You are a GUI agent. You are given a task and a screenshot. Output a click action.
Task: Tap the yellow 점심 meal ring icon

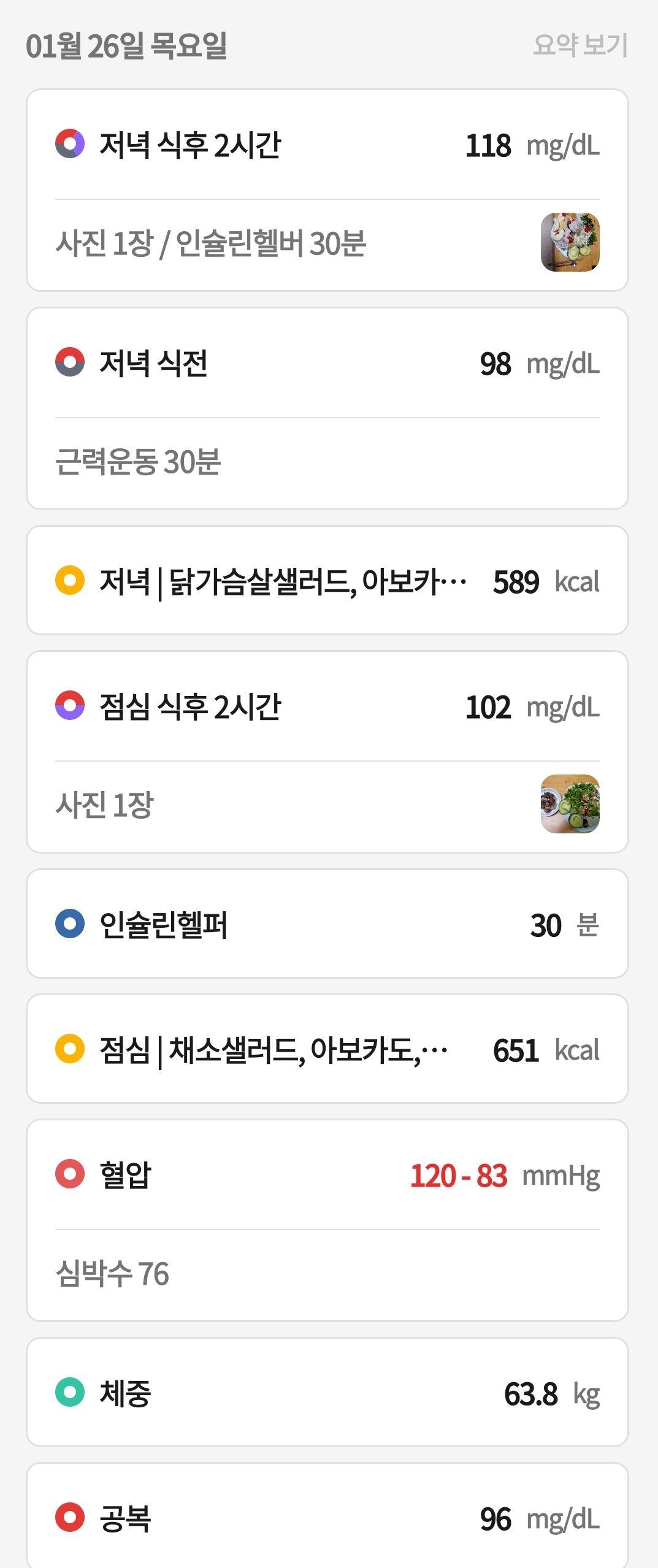pos(70,1049)
